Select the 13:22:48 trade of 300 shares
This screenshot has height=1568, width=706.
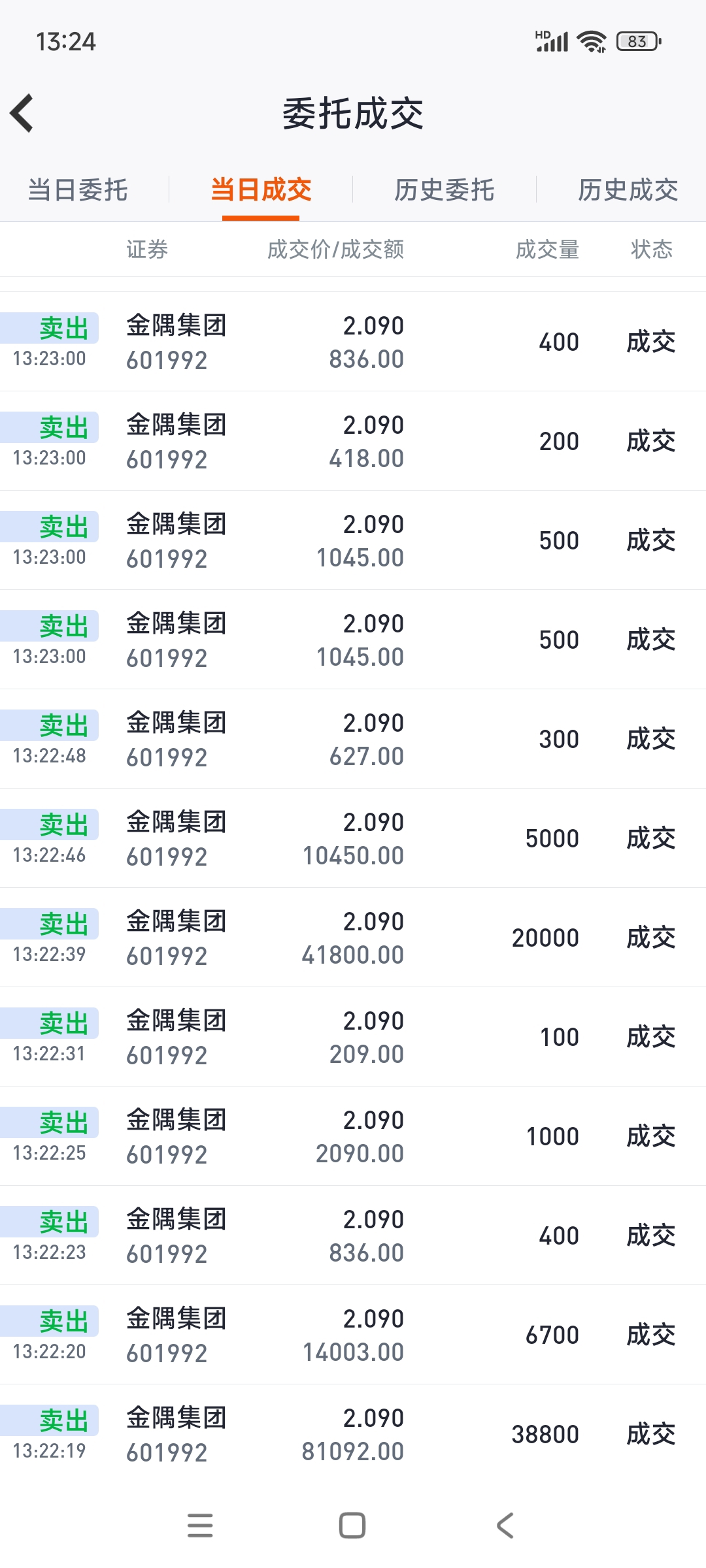[x=353, y=739]
